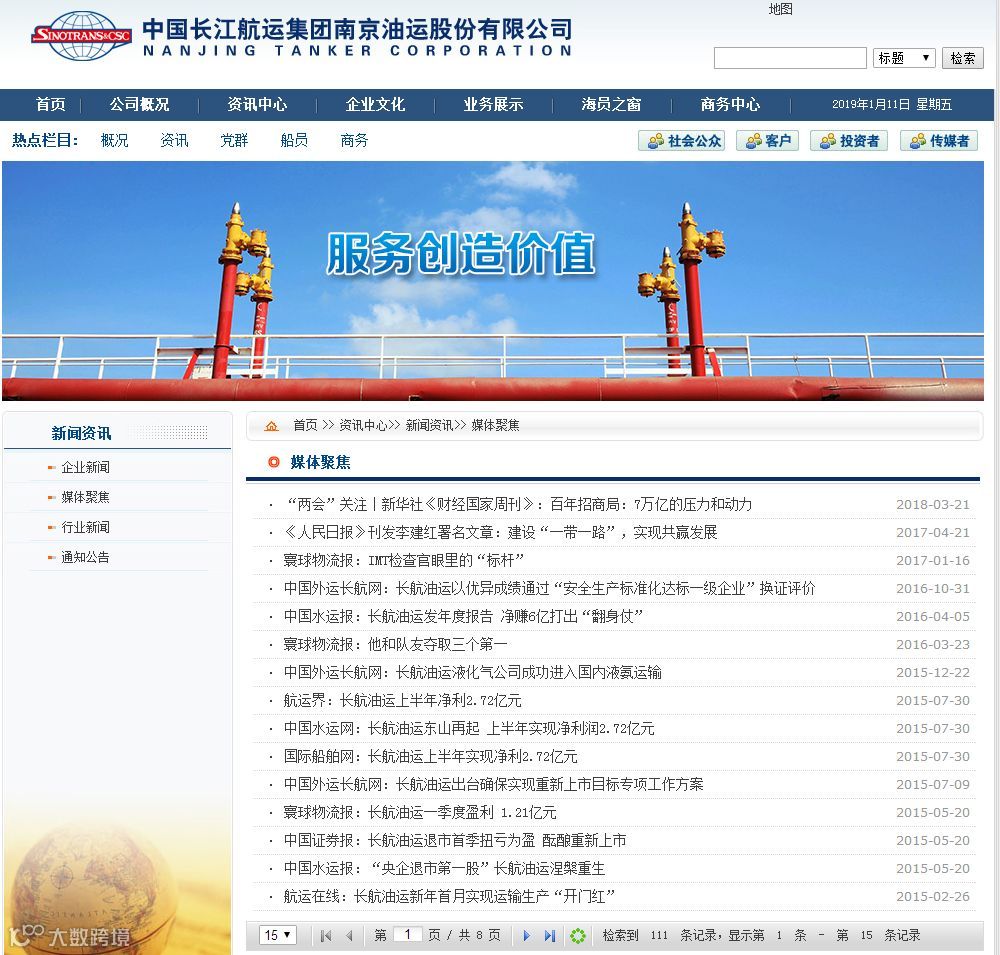This screenshot has width=1000, height=955.
Task: Click breadcrumb link 首页
Action: 305,426
